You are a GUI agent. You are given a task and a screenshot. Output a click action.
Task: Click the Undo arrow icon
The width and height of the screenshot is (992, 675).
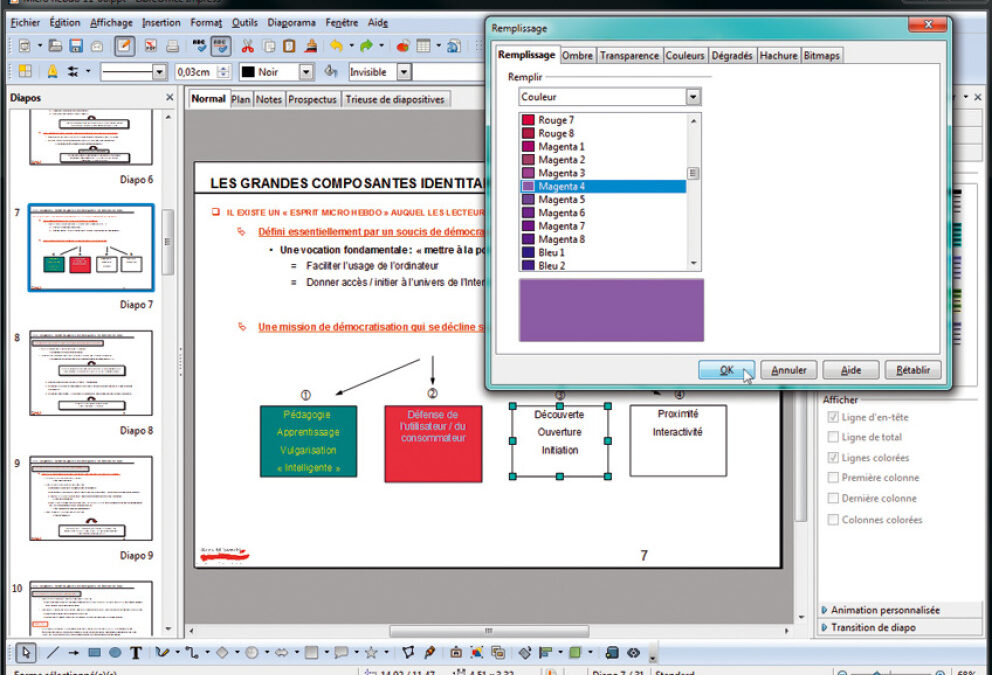335,46
